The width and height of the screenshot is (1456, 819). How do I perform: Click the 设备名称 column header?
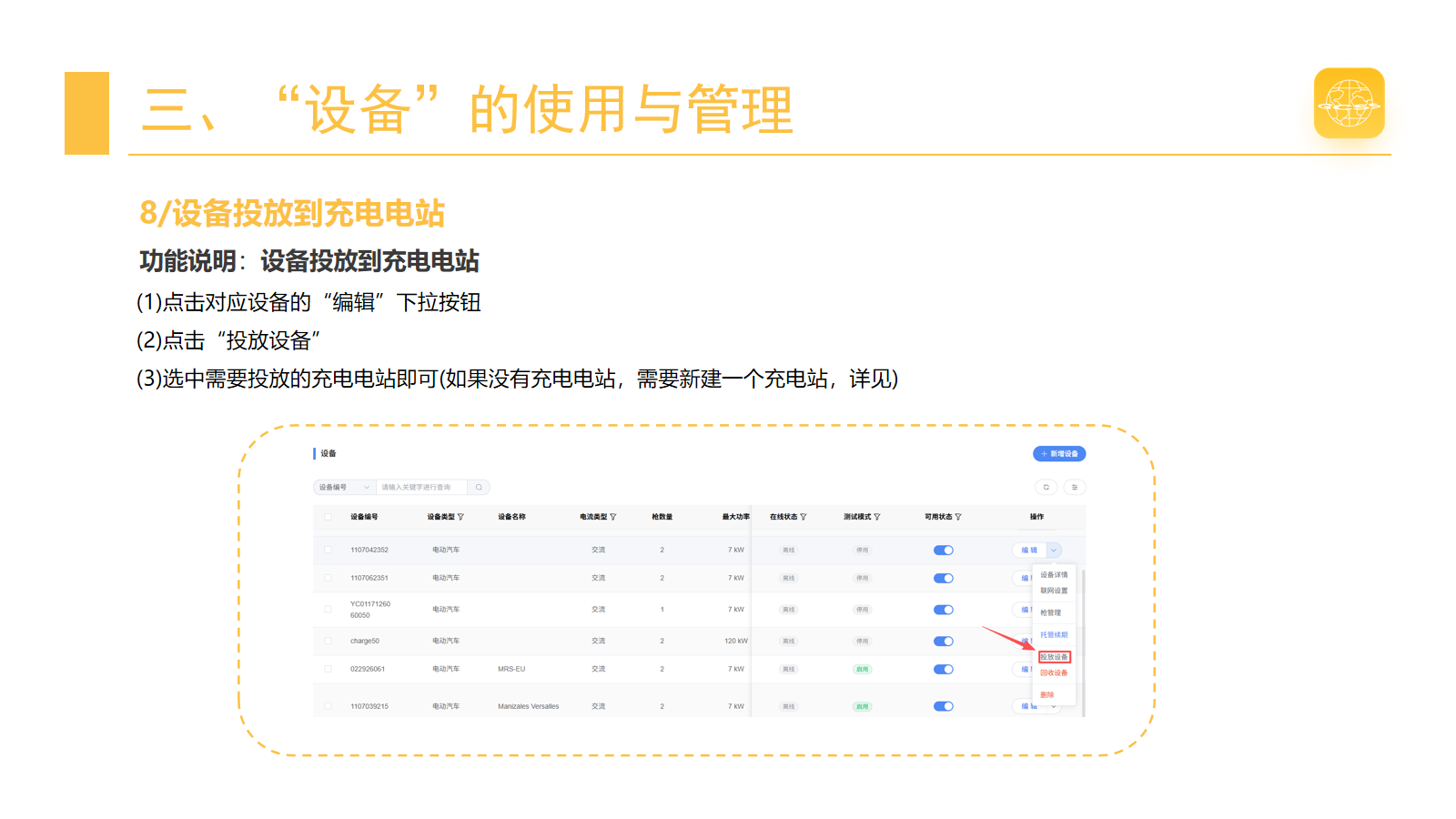[x=511, y=517]
